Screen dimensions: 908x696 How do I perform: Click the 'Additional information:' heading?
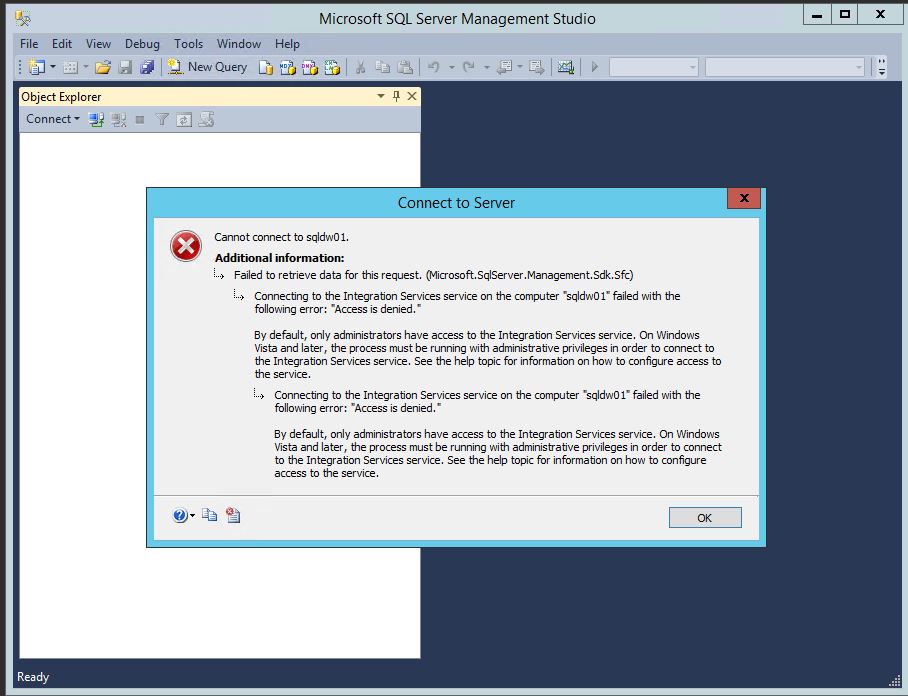pos(280,258)
